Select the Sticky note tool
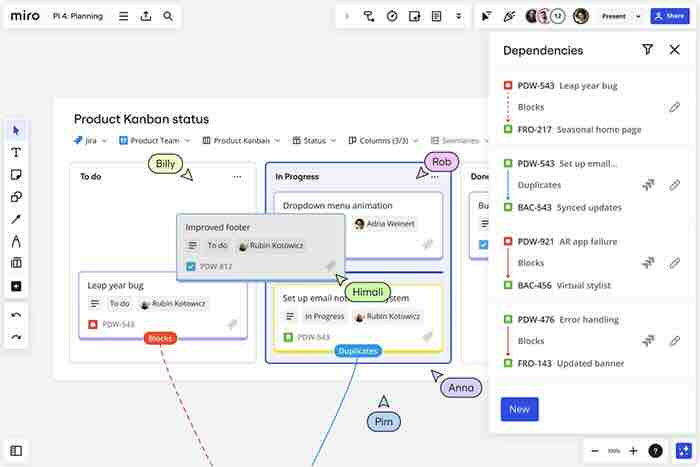The image size is (700, 467). (x=16, y=174)
